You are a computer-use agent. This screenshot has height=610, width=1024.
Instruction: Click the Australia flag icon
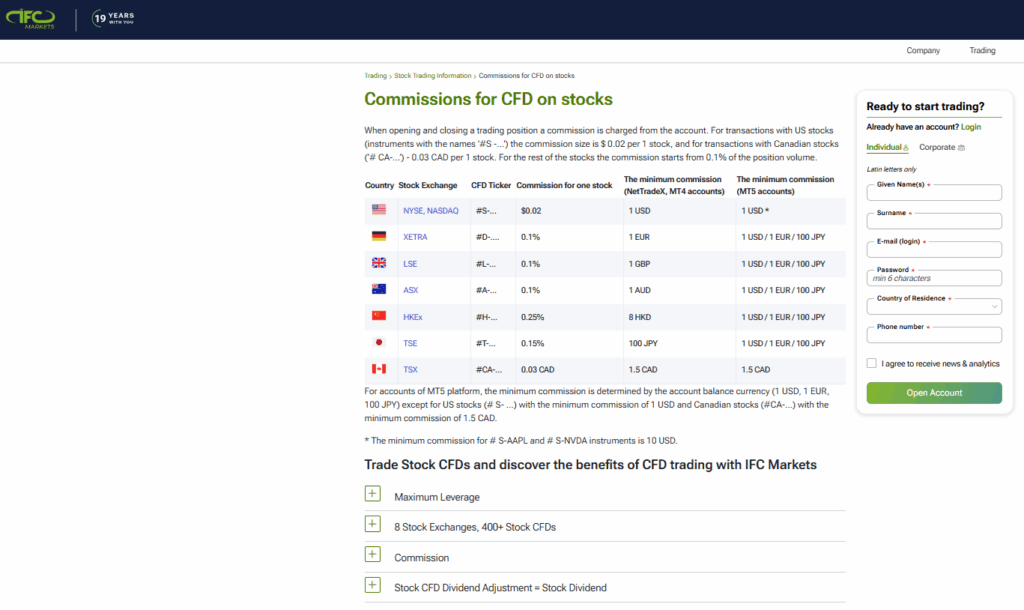tap(379, 289)
